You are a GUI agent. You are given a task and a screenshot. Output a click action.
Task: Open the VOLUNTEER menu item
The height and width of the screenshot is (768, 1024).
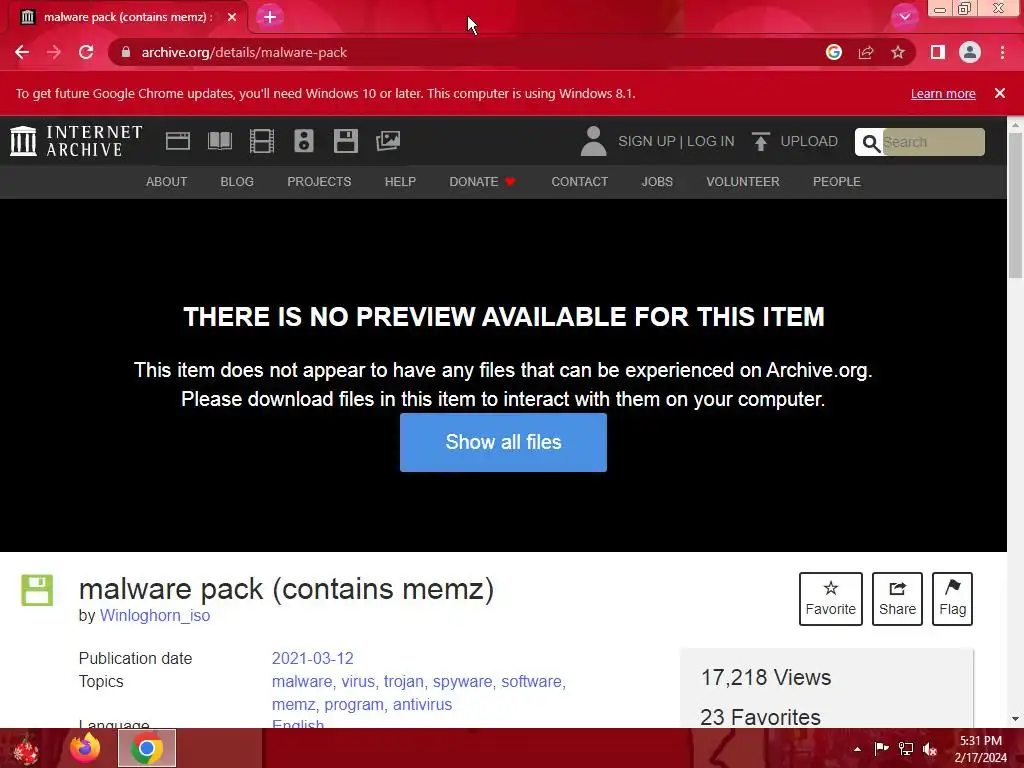[743, 182]
